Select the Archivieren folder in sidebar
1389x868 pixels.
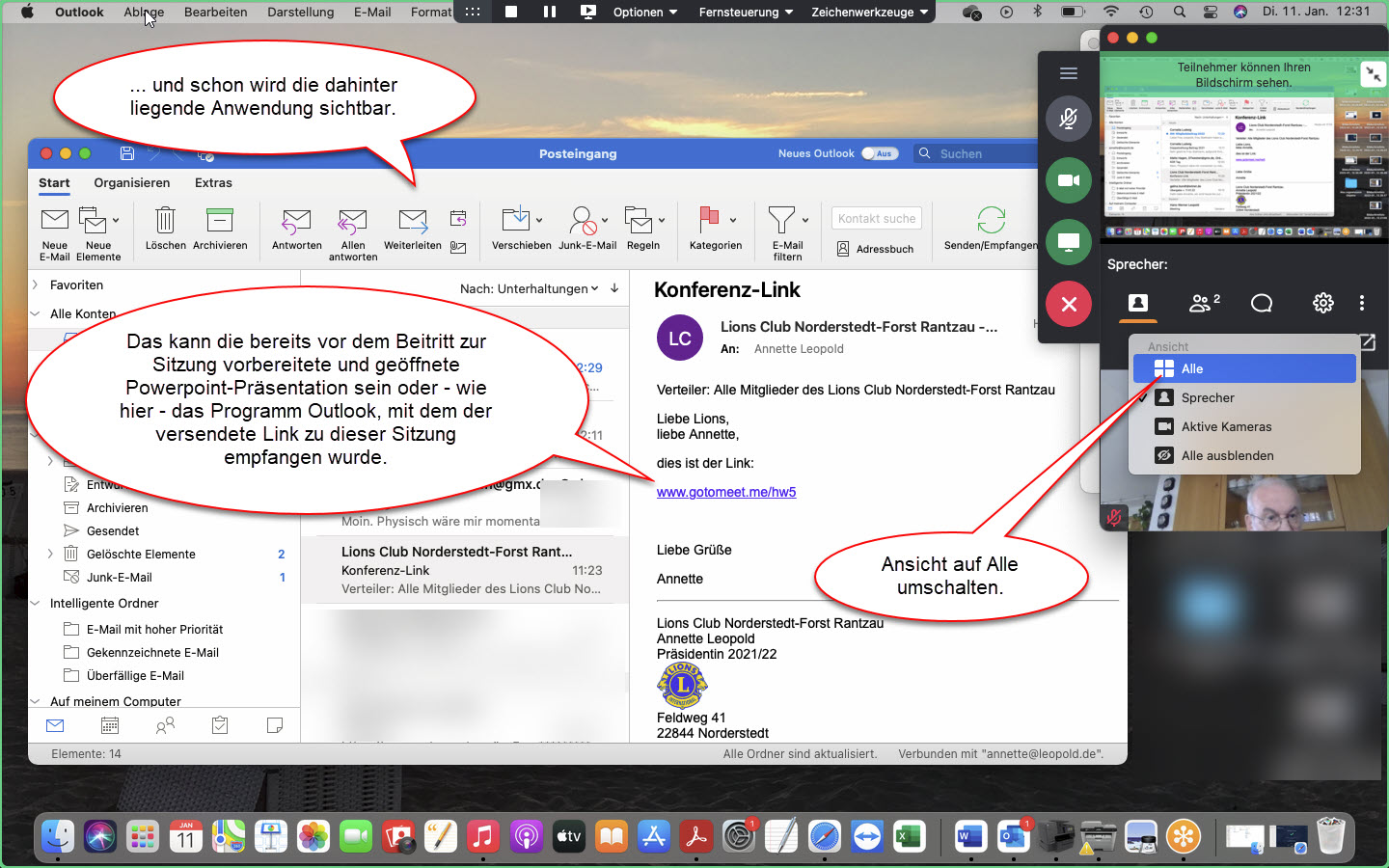pos(117,507)
